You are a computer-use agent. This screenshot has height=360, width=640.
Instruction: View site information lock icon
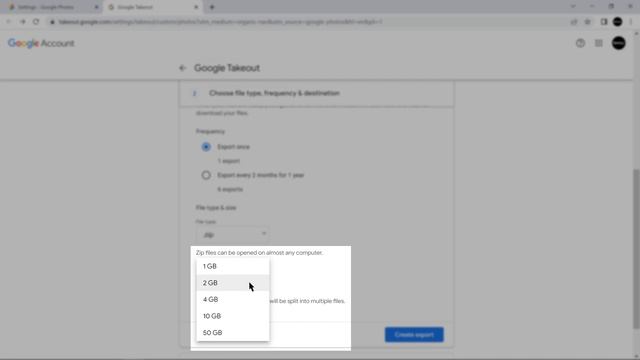click(52, 22)
